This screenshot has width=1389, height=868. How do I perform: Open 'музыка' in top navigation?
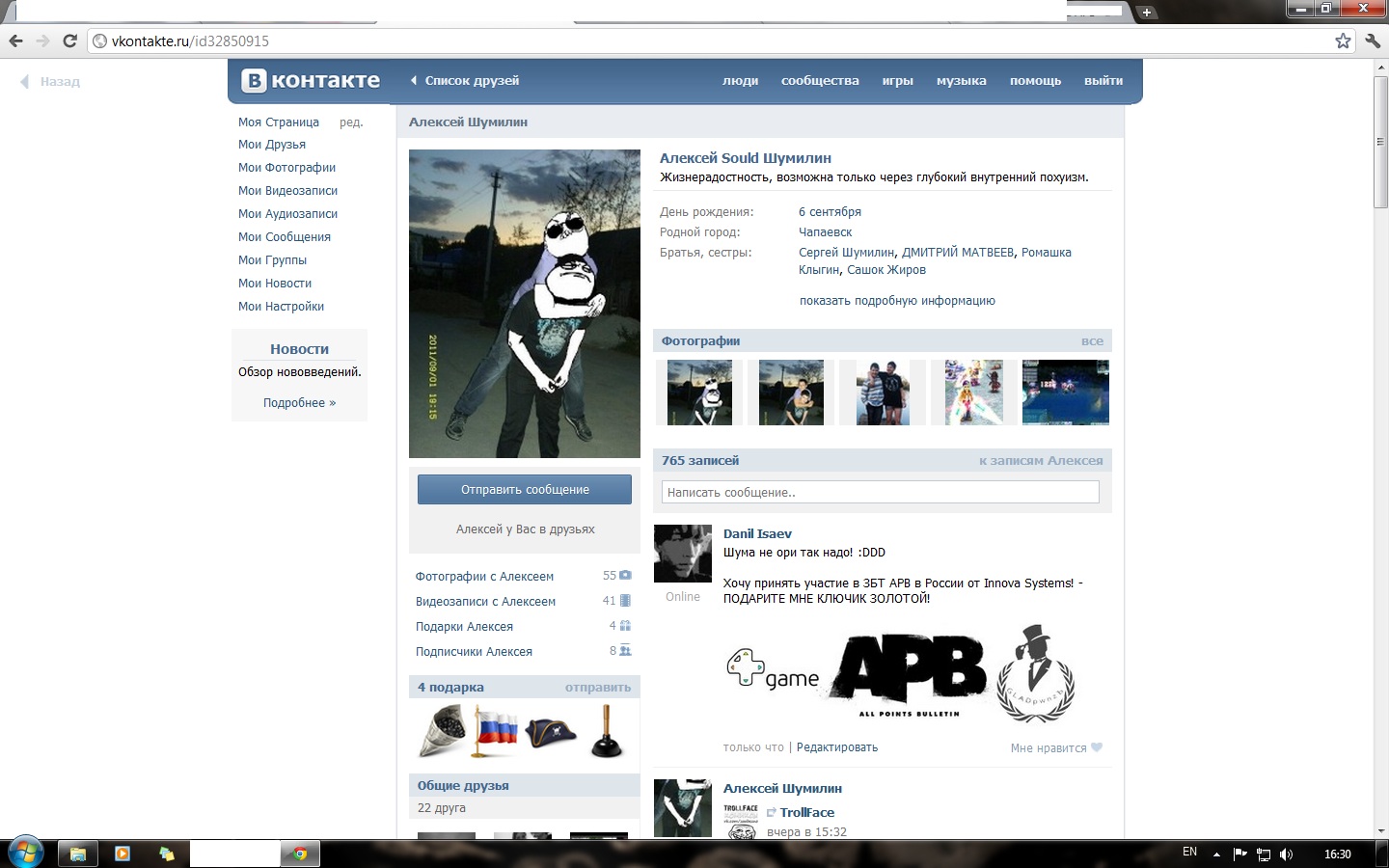coord(961,81)
